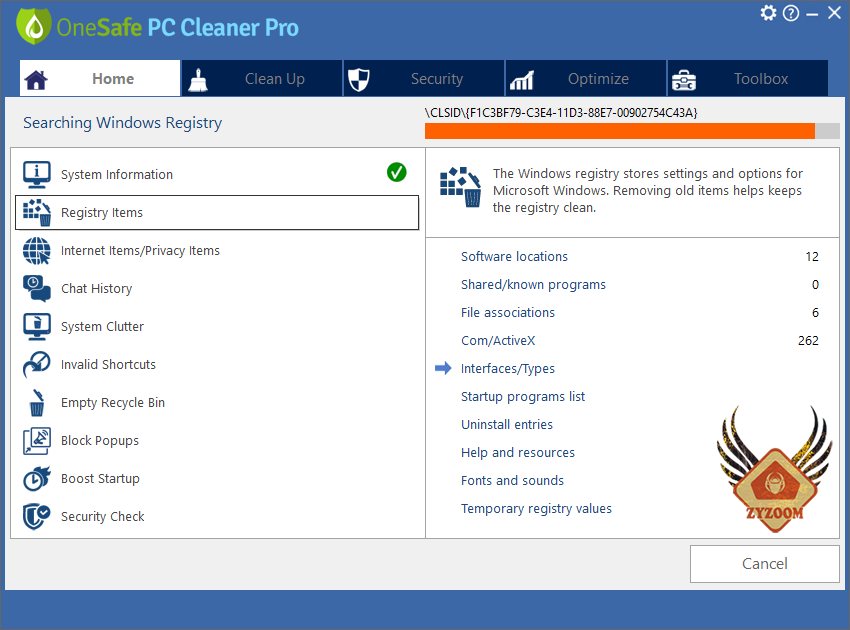Viewport: 850px width, 630px height.
Task: Open the Toolbox tab
Action: click(748, 78)
